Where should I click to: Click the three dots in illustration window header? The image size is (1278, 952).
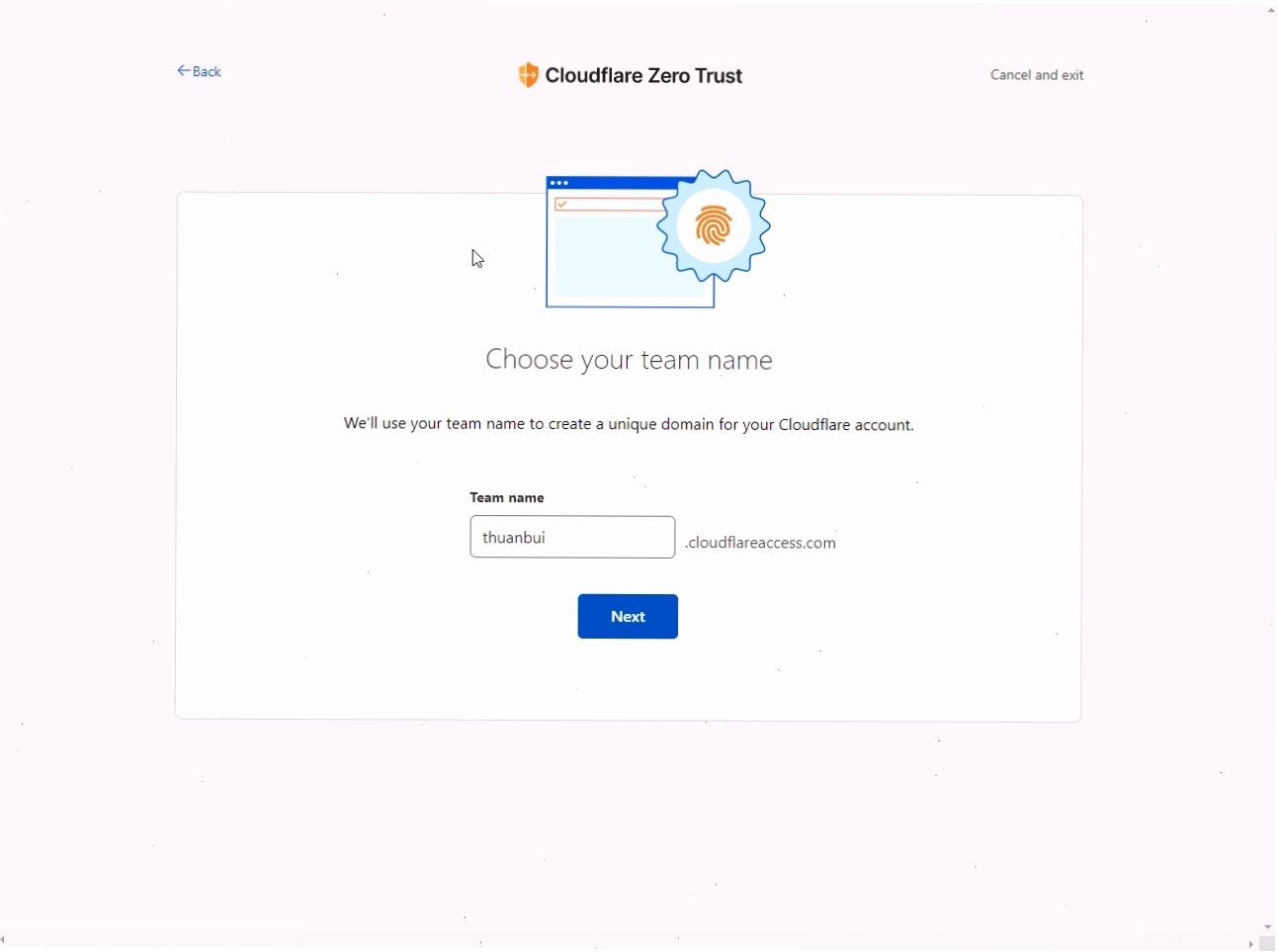(x=559, y=183)
